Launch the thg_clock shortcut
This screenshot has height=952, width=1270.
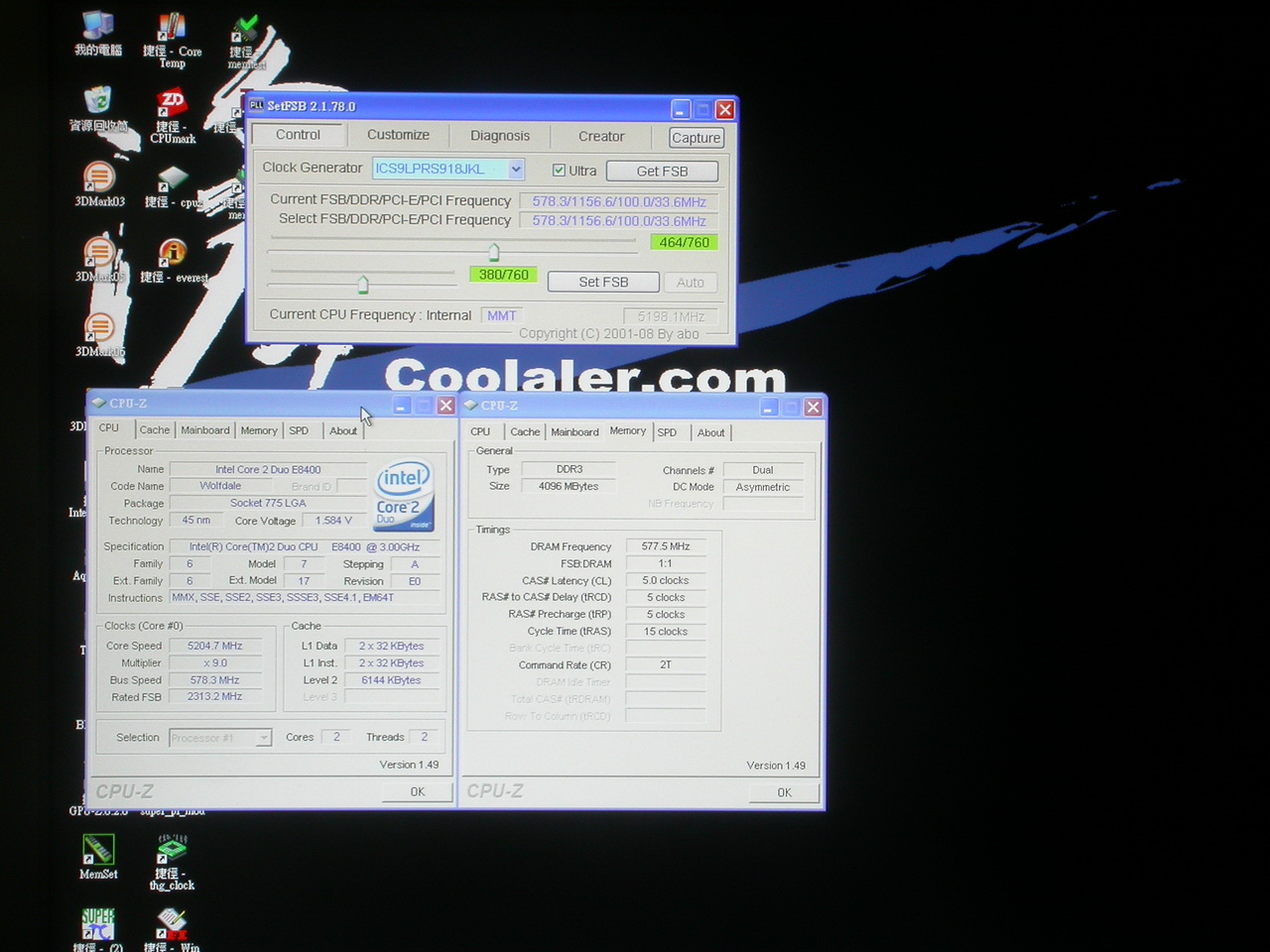[173, 863]
